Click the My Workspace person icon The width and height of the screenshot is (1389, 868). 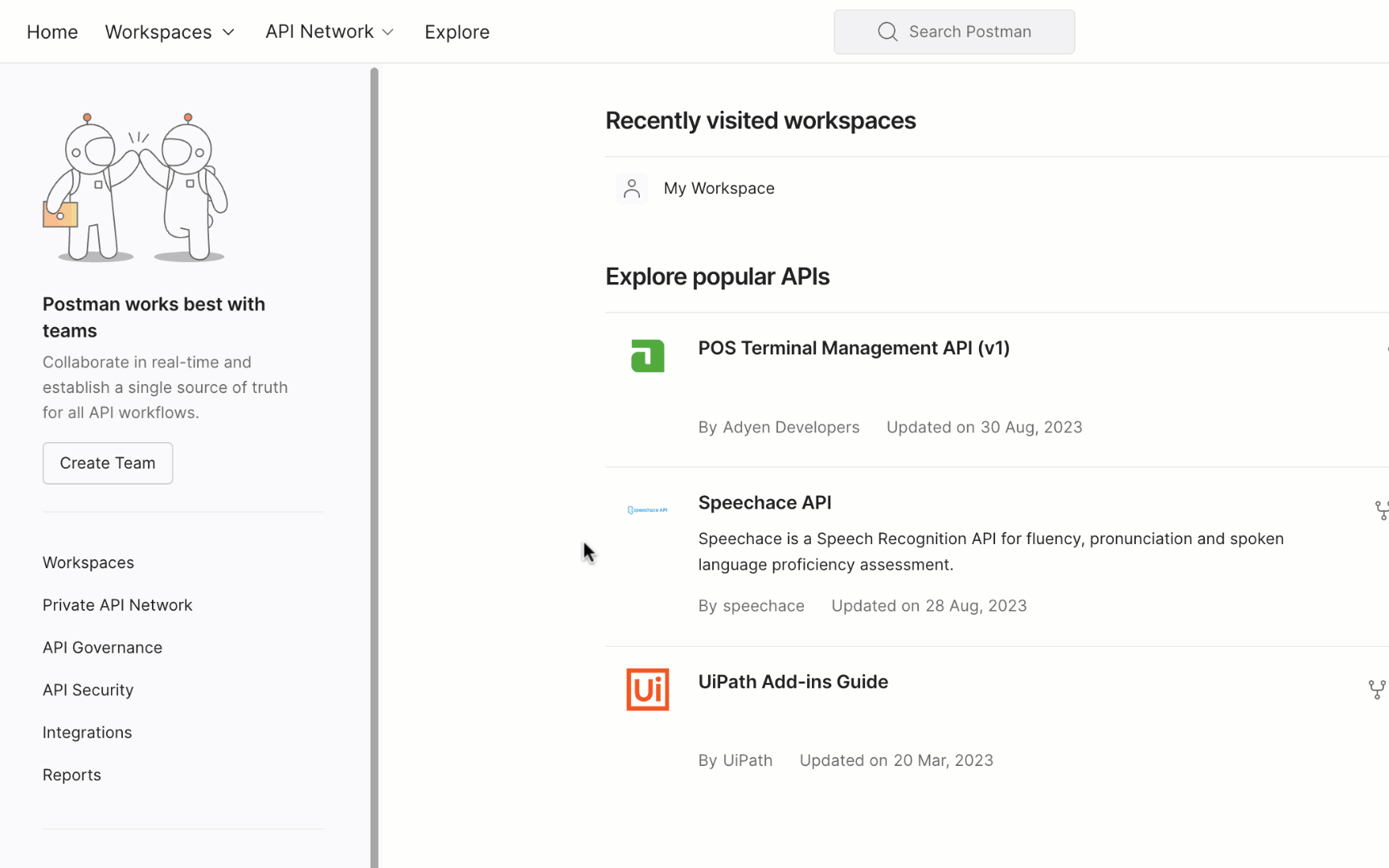tap(632, 189)
